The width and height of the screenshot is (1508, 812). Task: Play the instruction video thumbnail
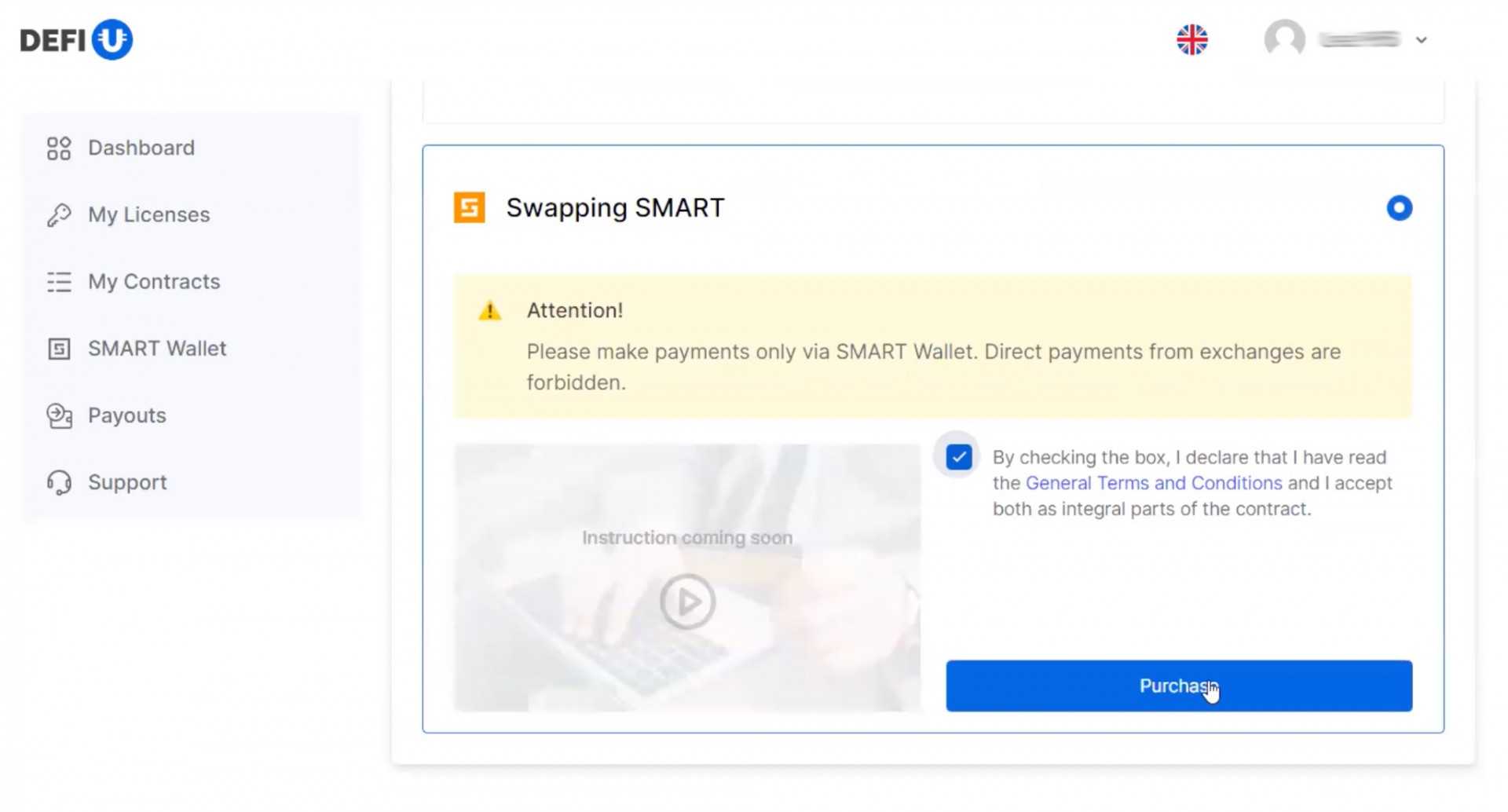(x=687, y=602)
